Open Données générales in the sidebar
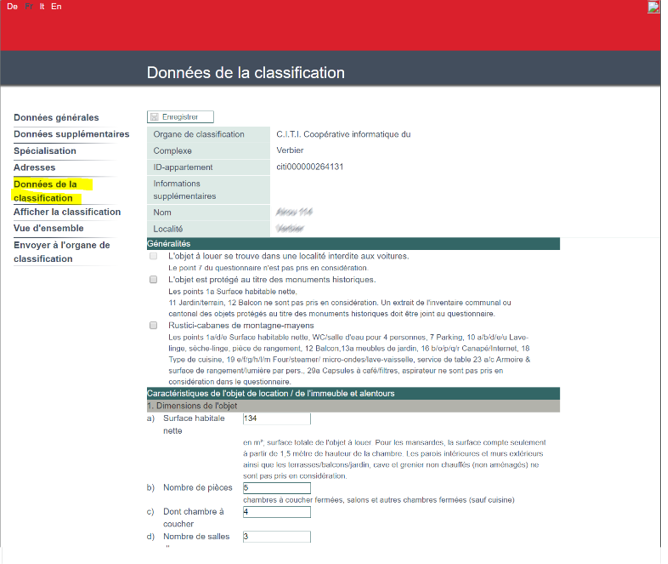 click(56, 118)
